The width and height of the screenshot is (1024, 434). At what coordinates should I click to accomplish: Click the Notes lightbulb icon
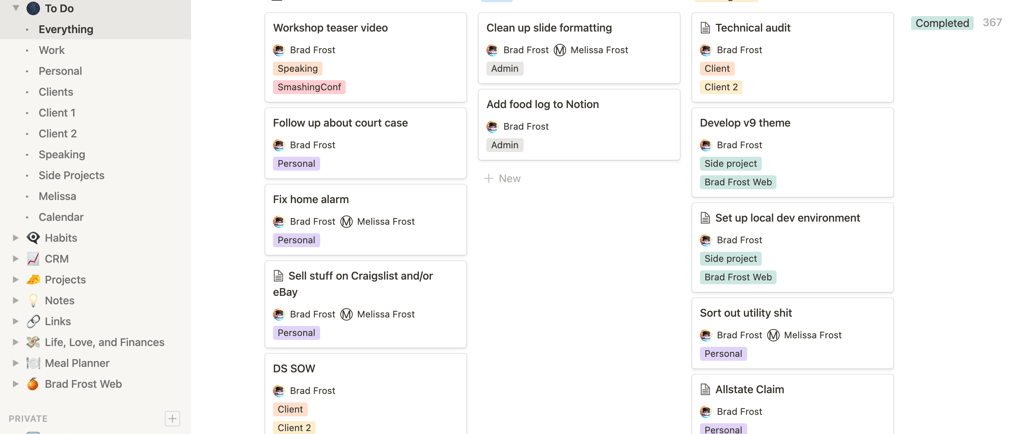[33, 300]
